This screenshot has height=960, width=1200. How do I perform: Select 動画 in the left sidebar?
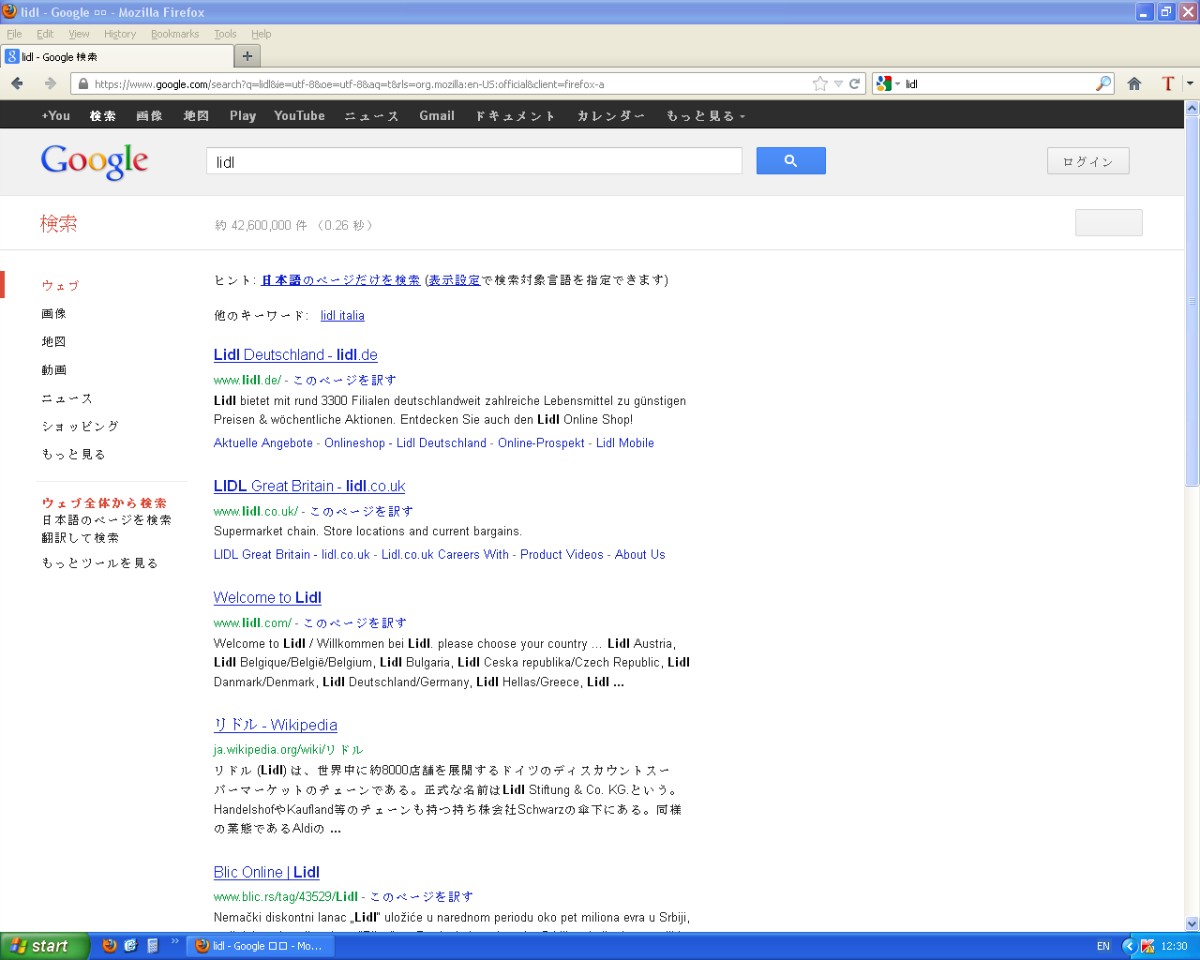[54, 370]
